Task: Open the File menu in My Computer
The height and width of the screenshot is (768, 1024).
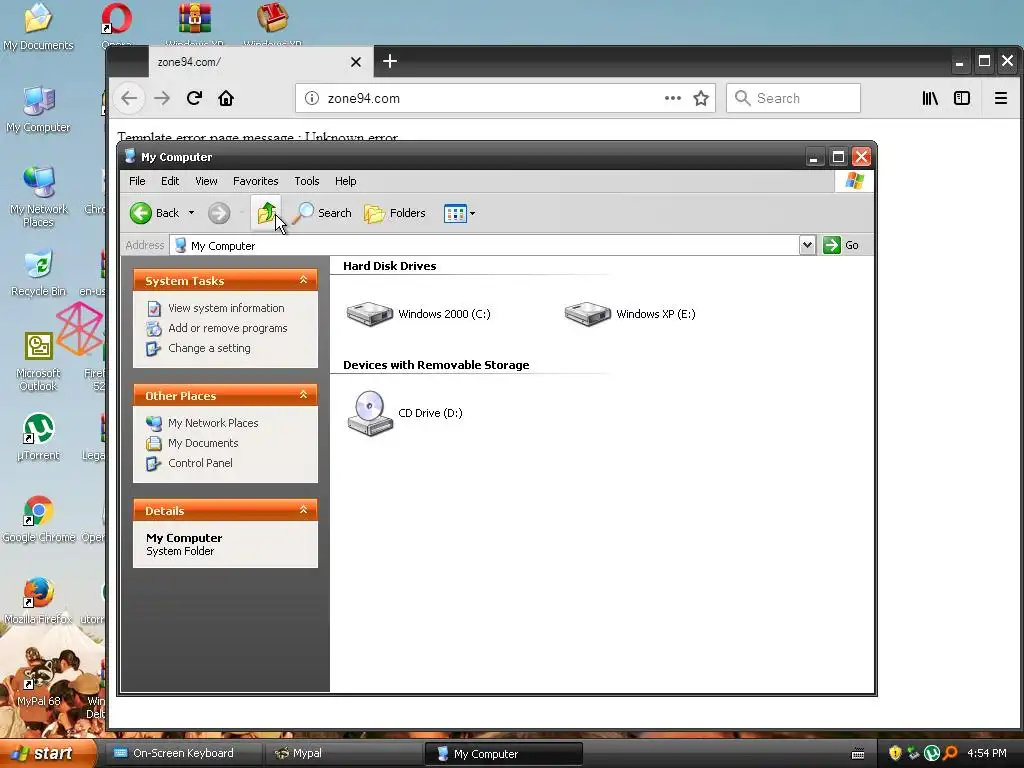Action: 137,181
